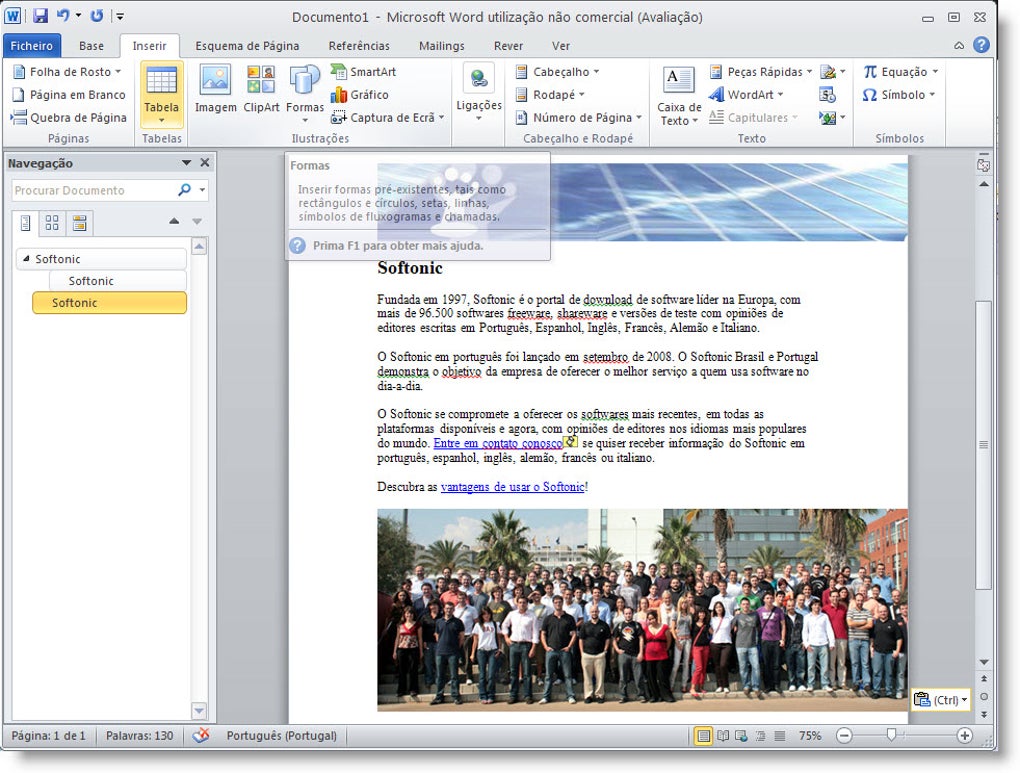Open the ClipArt gallery
This screenshot has width=1020, height=773.
[x=261, y=90]
